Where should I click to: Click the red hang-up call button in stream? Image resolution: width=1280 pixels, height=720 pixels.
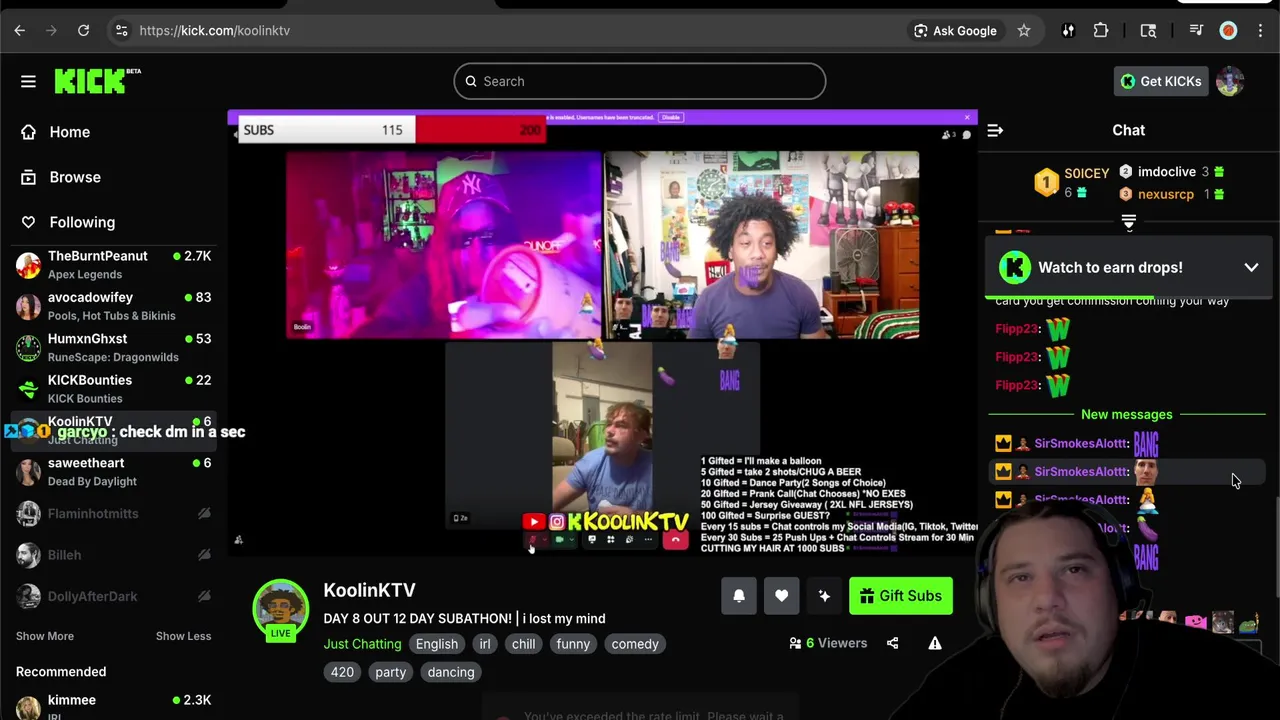pyautogui.click(x=675, y=540)
